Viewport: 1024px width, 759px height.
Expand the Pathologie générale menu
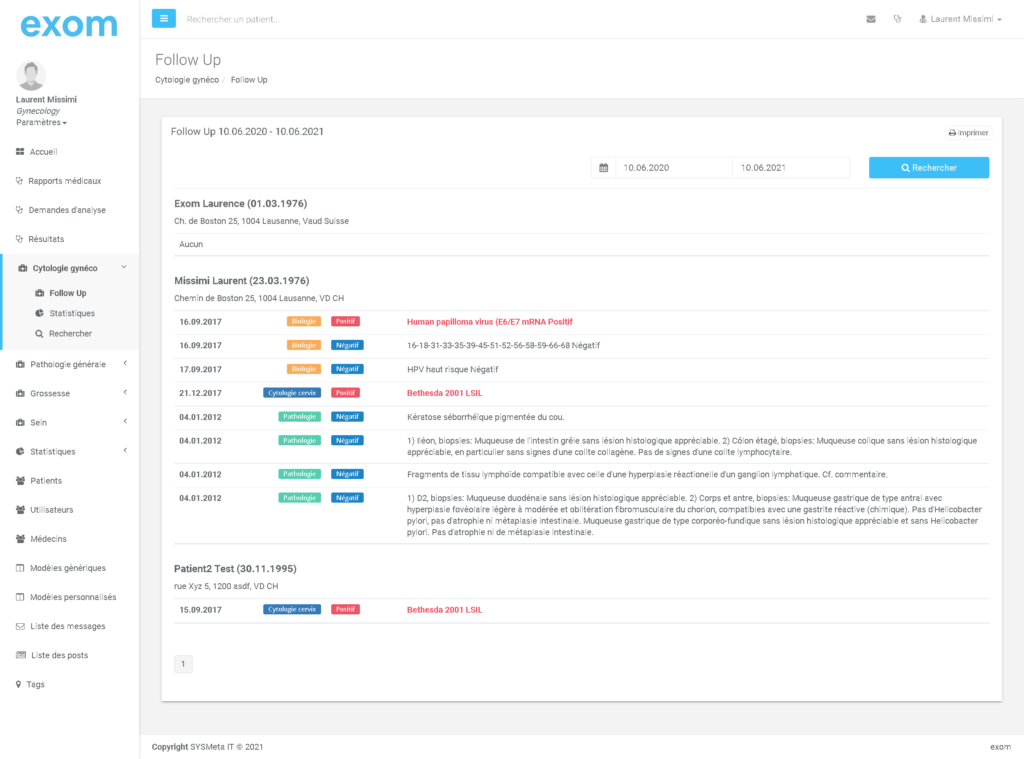click(x=68, y=365)
